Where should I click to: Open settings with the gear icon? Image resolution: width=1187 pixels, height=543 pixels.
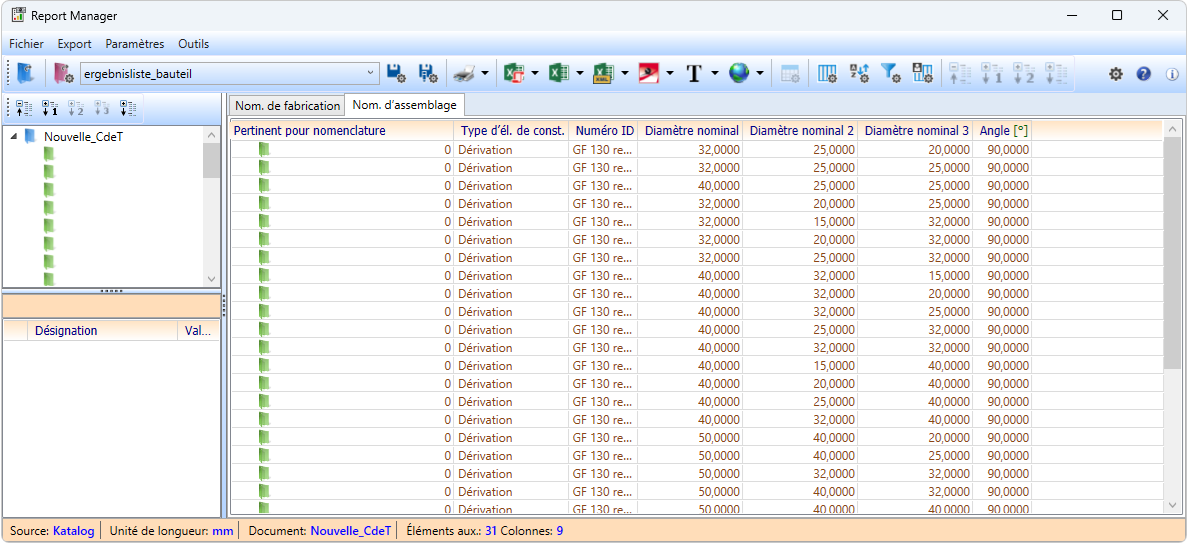click(x=1116, y=74)
